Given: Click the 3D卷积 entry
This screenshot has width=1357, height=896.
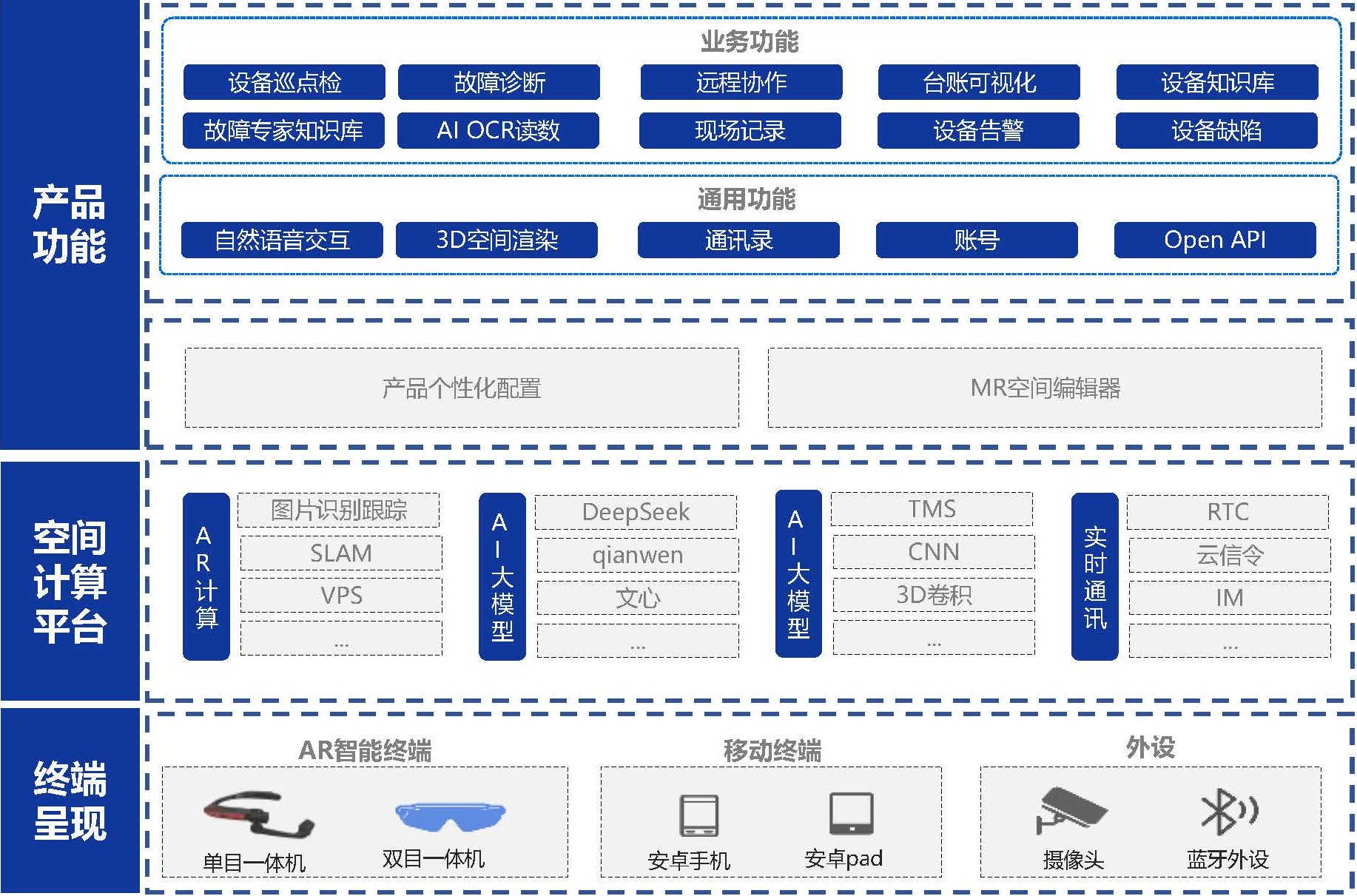Looking at the screenshot, I should coord(934,595).
